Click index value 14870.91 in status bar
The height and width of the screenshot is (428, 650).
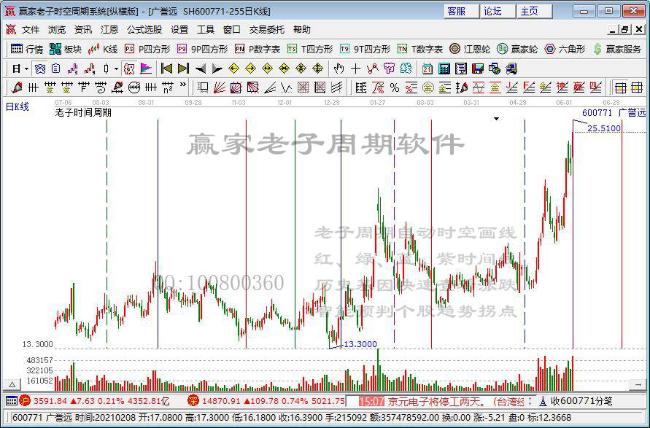pyautogui.click(x=221, y=401)
